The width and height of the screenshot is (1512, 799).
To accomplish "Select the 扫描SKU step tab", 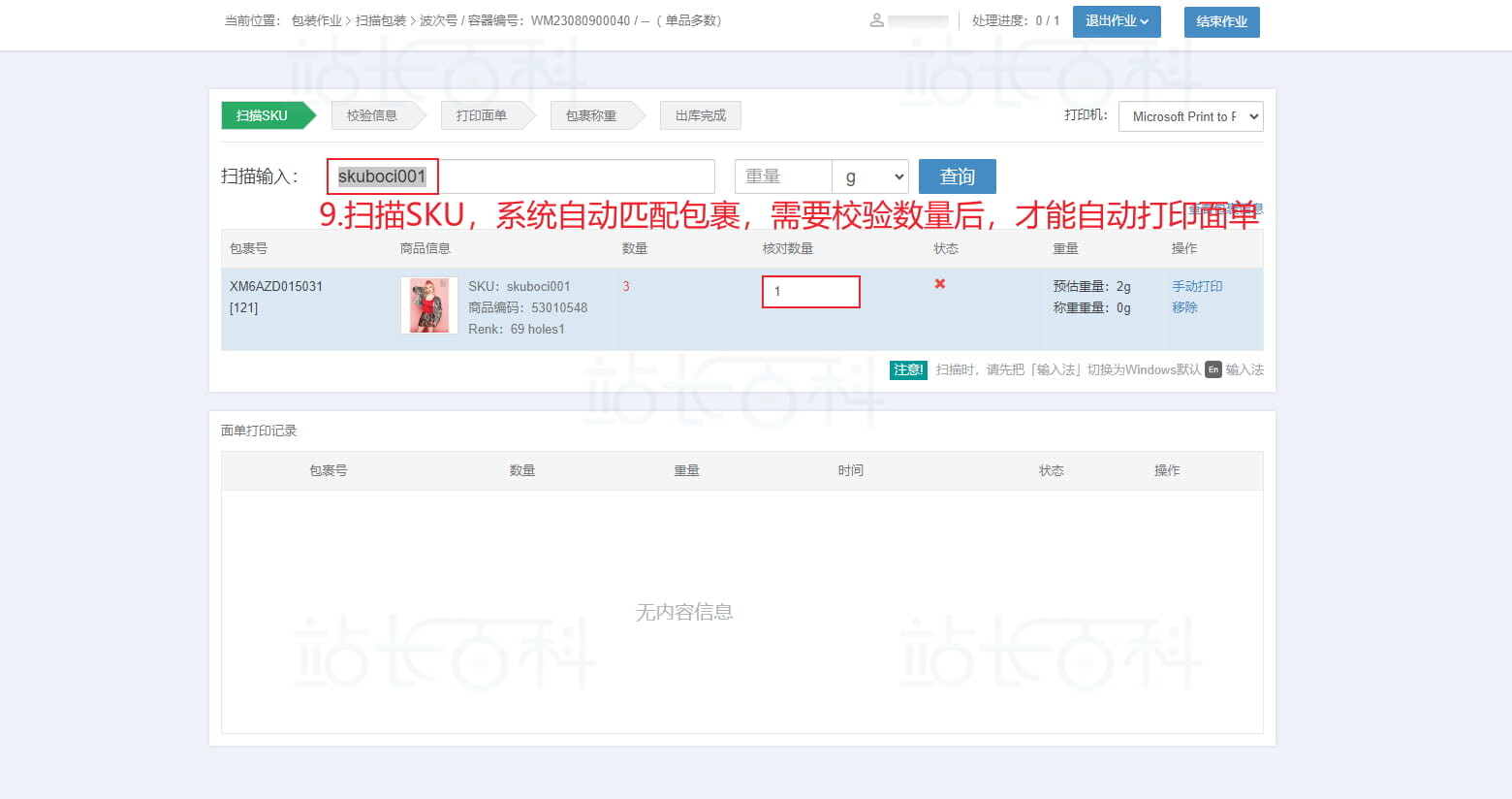I will (x=263, y=115).
